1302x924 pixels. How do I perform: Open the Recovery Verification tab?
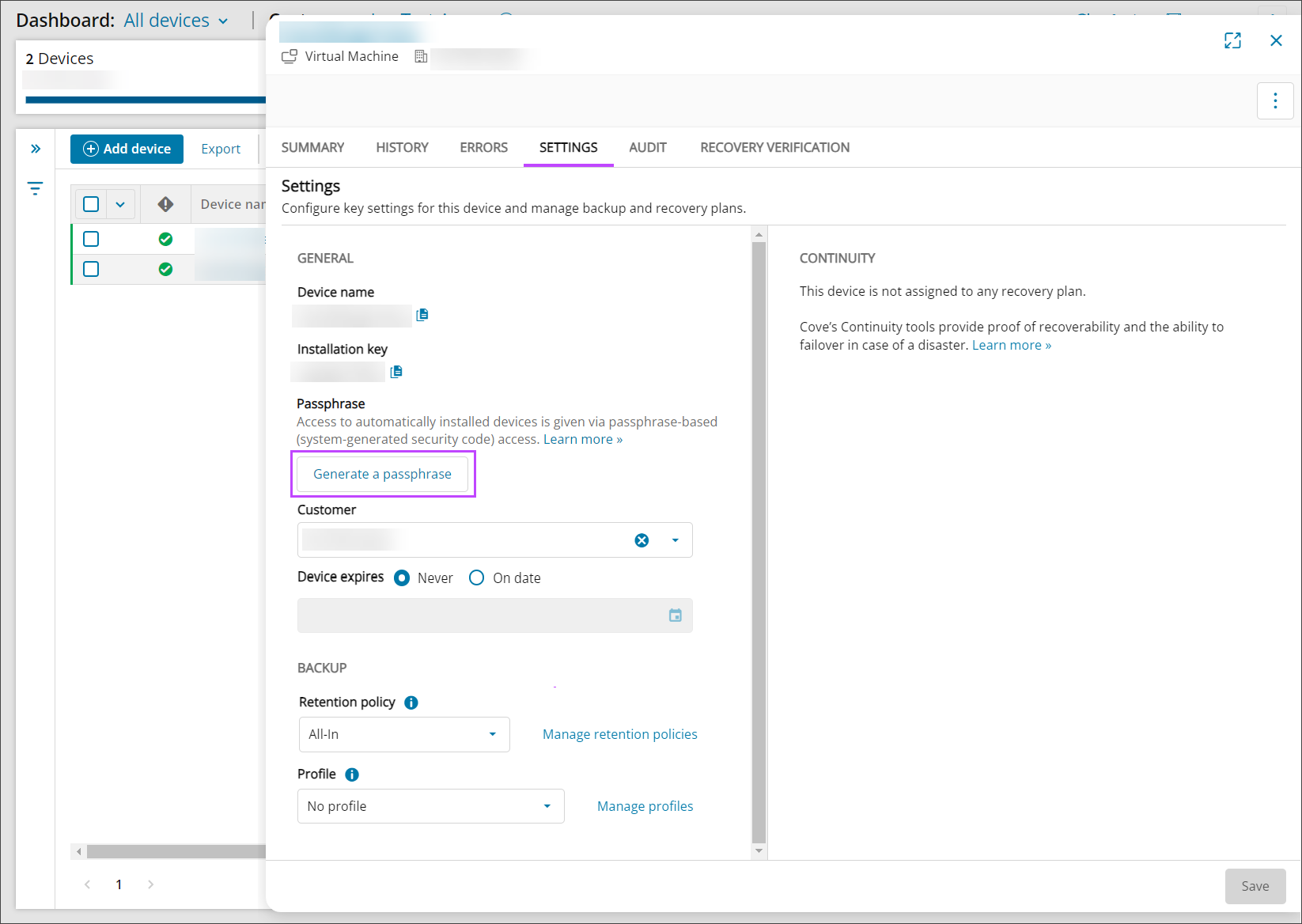click(774, 148)
